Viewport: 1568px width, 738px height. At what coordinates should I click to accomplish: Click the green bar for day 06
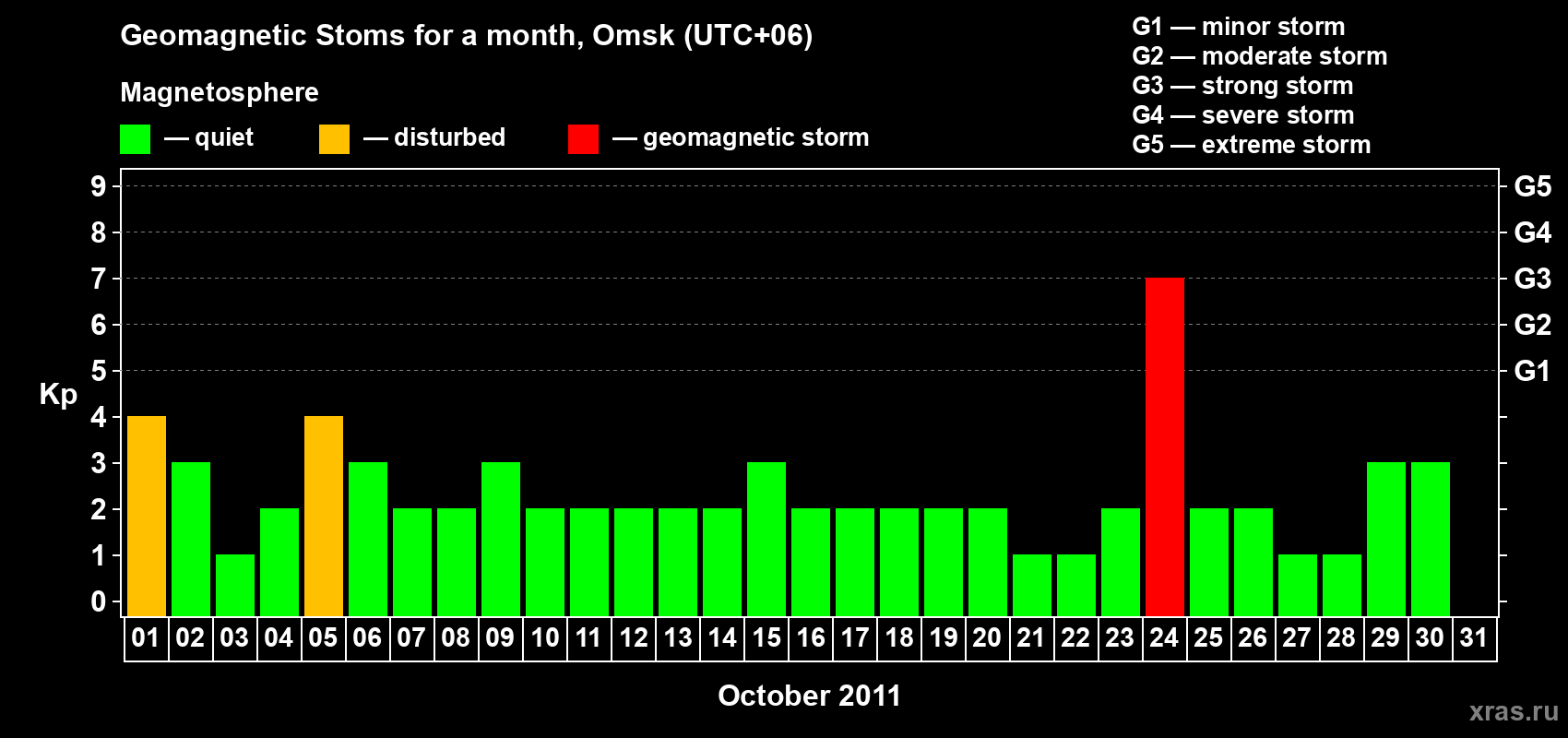point(368,539)
